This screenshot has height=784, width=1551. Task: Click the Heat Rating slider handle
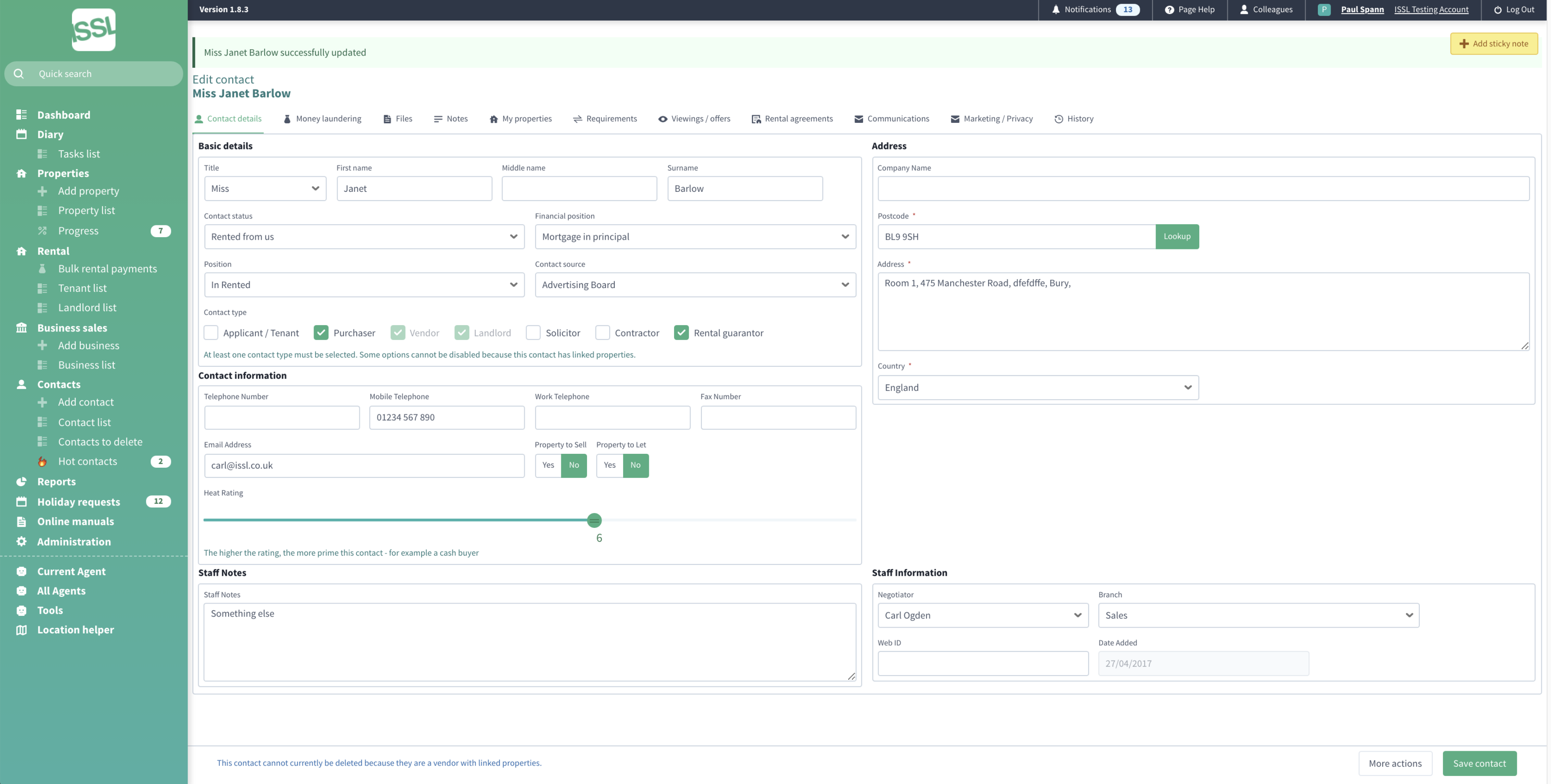click(x=594, y=520)
